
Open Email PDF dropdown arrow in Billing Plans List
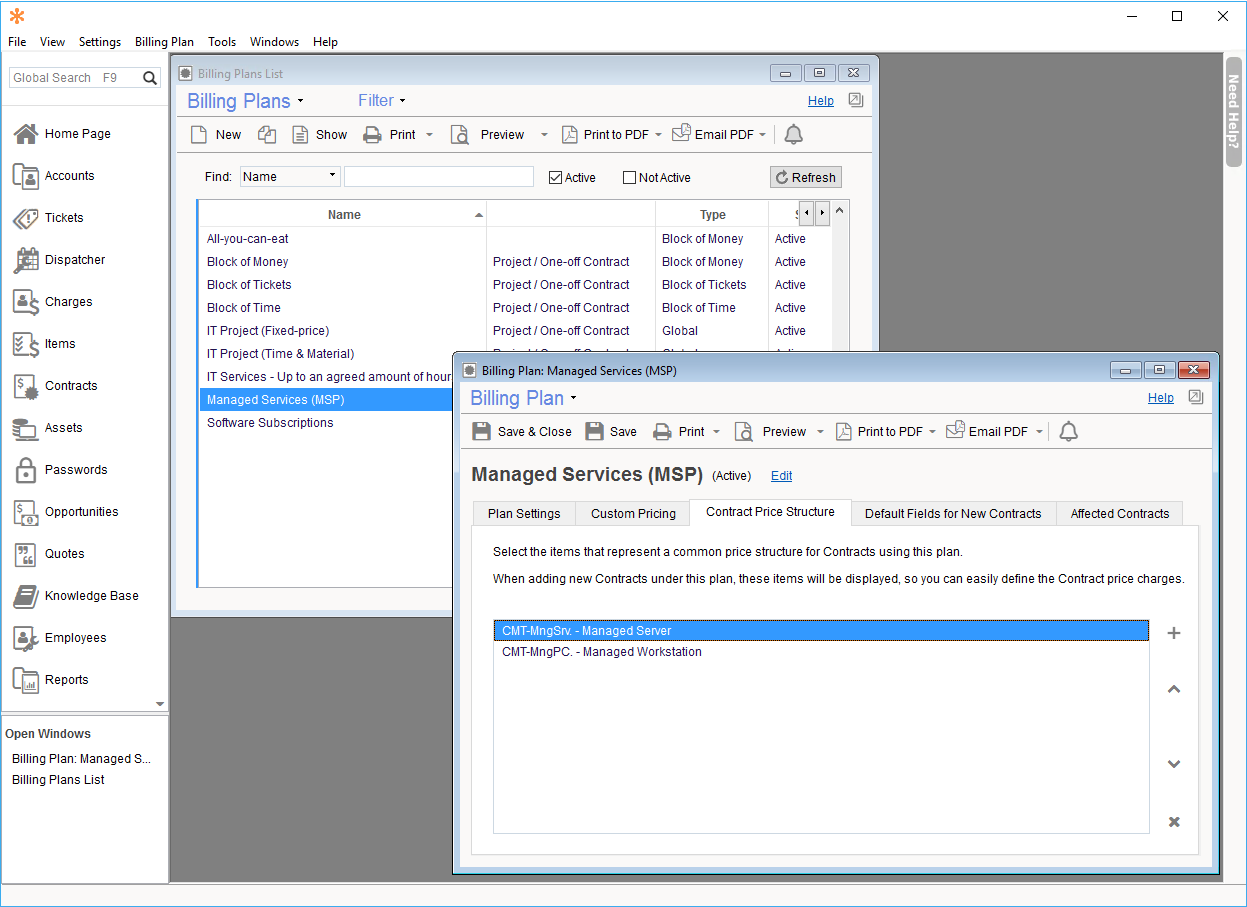[763, 135]
